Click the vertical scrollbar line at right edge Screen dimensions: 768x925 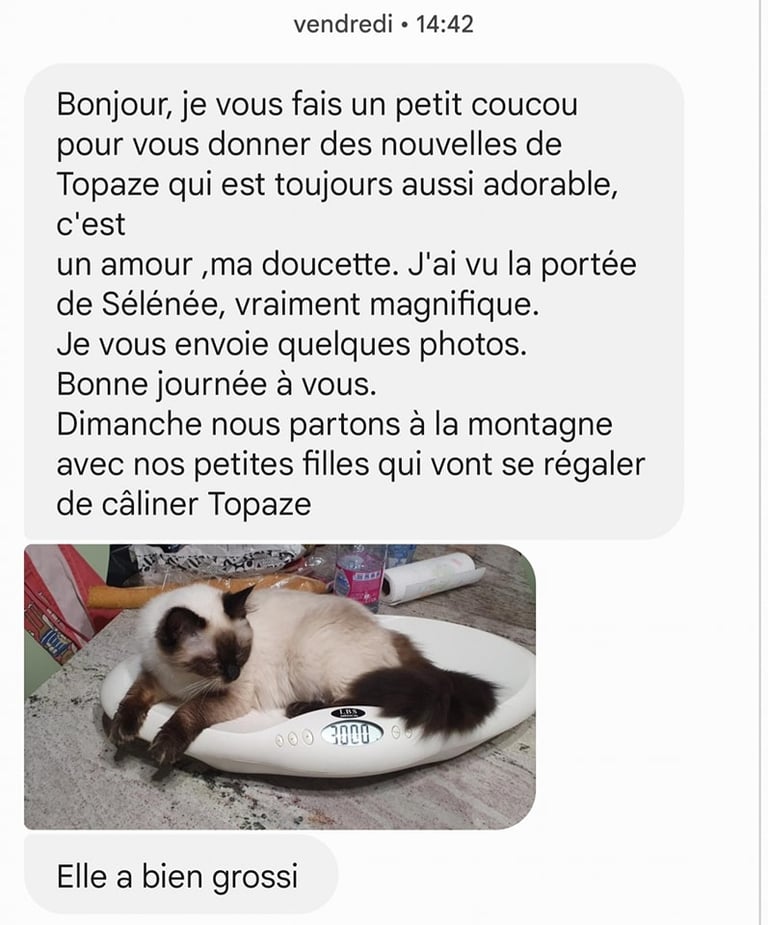pyautogui.click(x=760, y=462)
